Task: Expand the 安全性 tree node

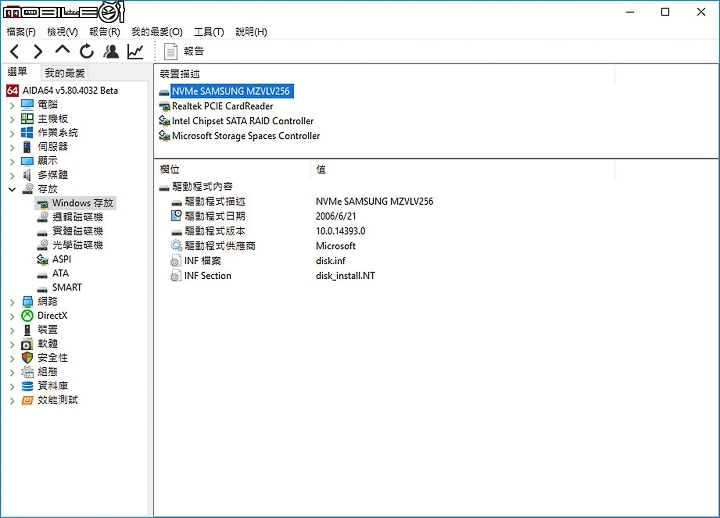Action: pyautogui.click(x=12, y=359)
